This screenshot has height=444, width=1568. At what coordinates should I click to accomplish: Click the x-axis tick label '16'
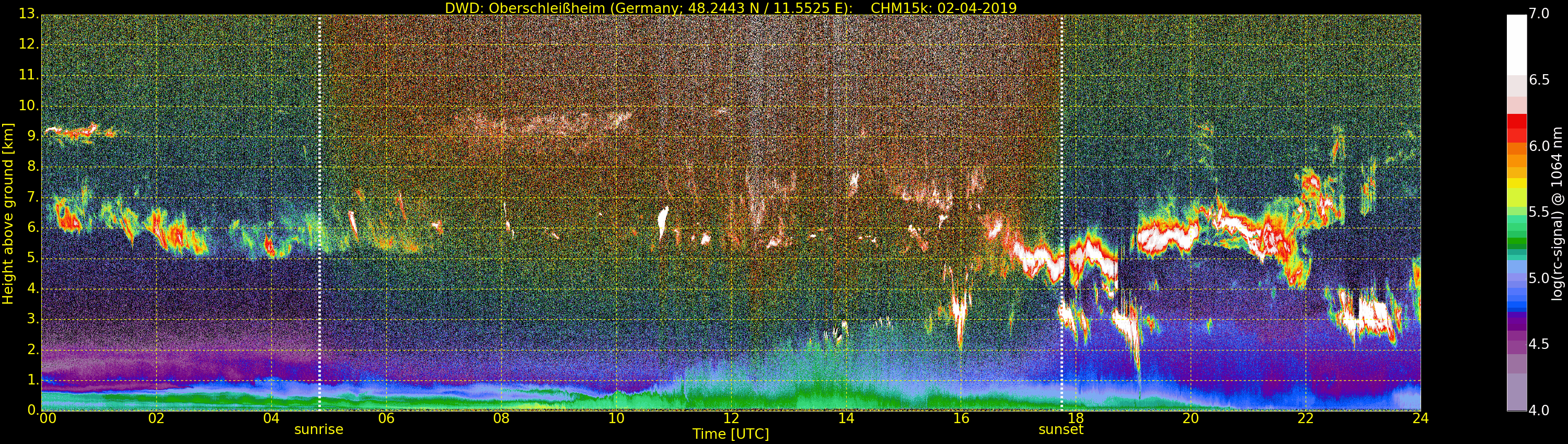[x=961, y=418]
